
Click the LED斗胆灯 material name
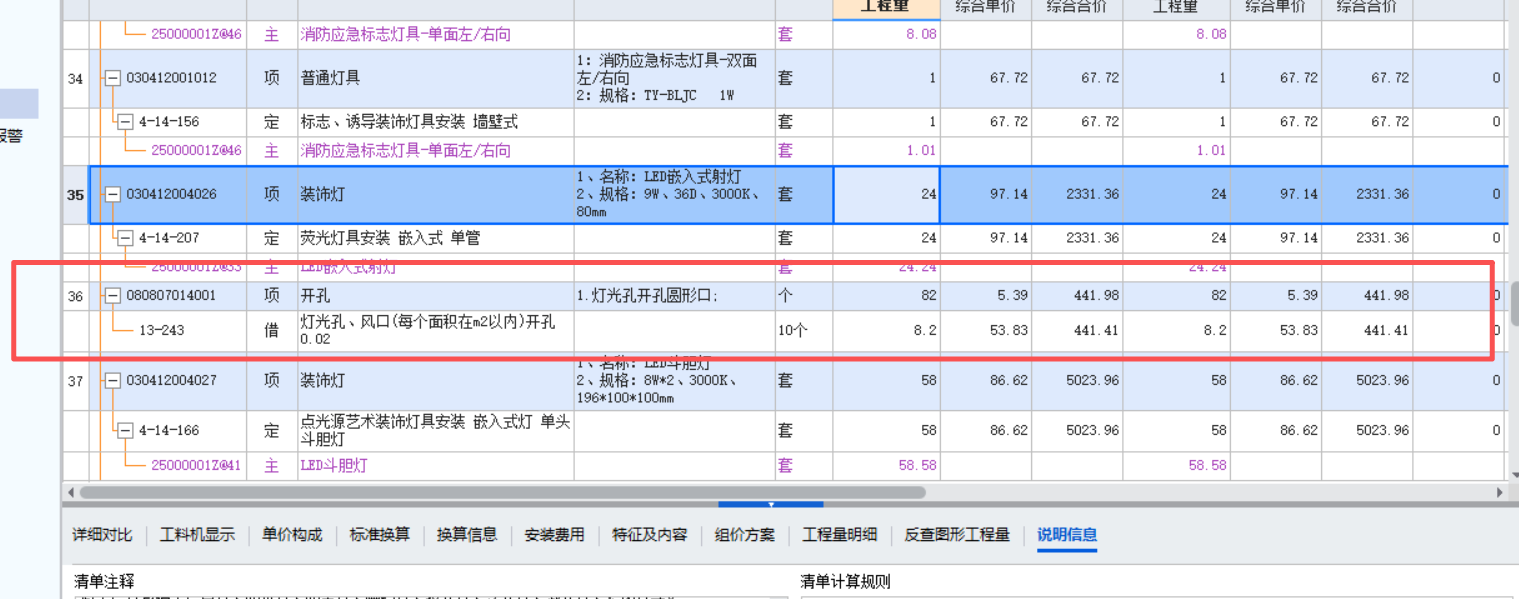(x=334, y=466)
